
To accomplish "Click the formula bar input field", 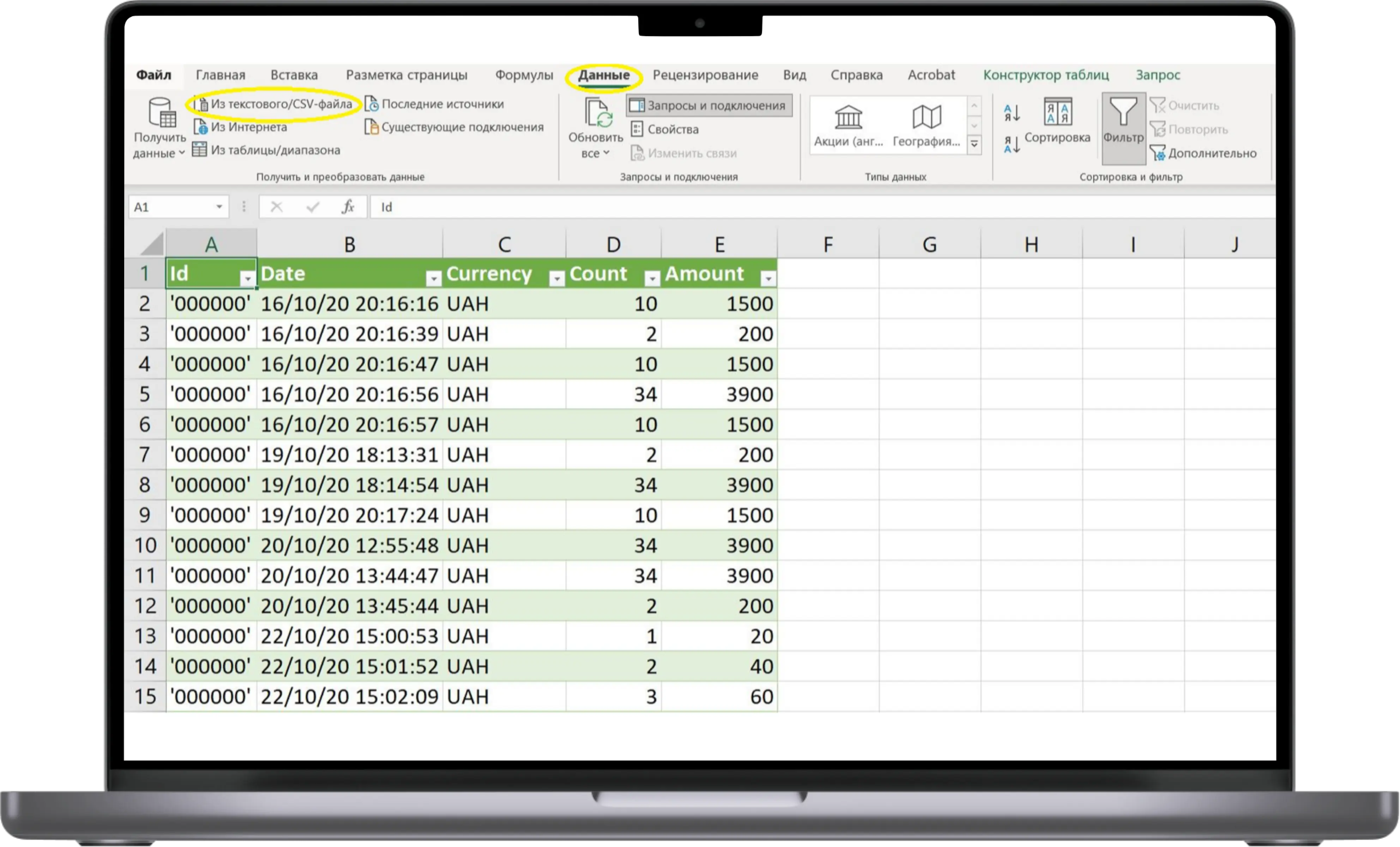I will (x=796, y=207).
